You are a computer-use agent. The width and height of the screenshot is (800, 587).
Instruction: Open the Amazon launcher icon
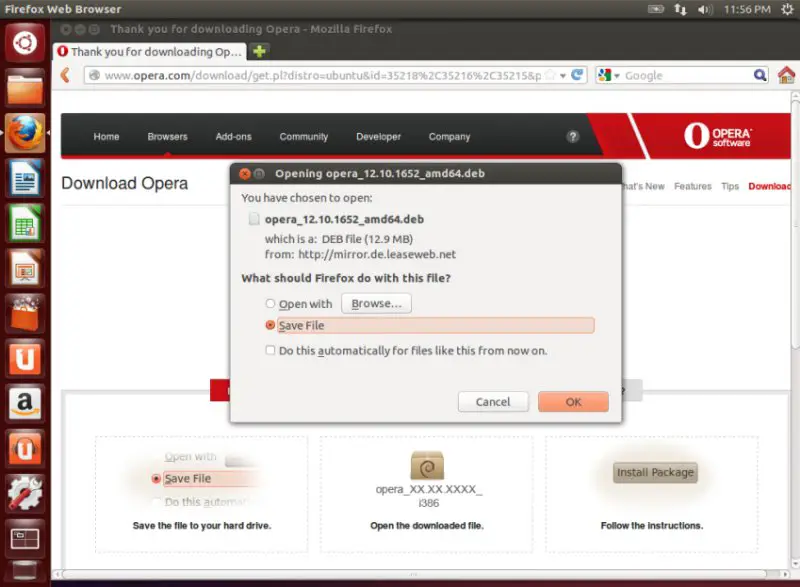coord(24,403)
